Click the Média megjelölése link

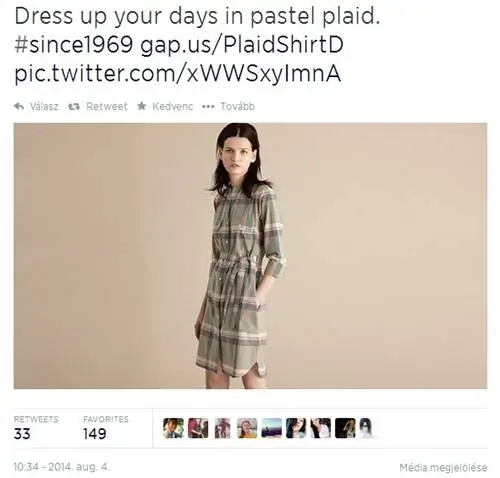coord(443,468)
